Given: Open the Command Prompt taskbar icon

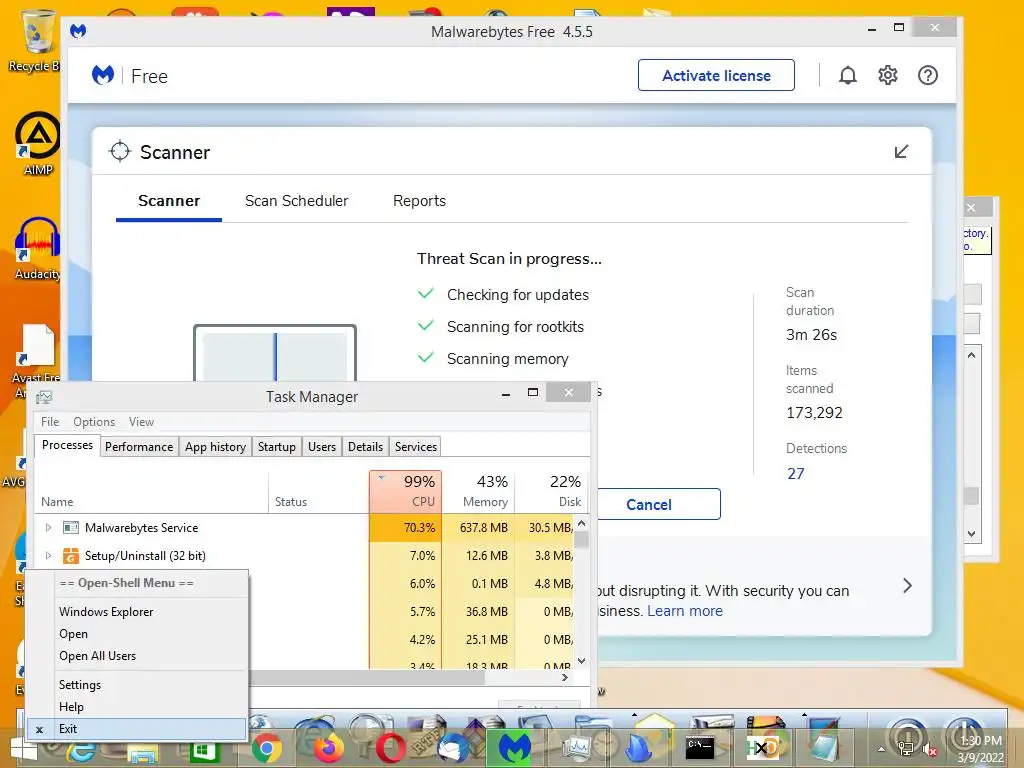Looking at the screenshot, I should (x=699, y=748).
